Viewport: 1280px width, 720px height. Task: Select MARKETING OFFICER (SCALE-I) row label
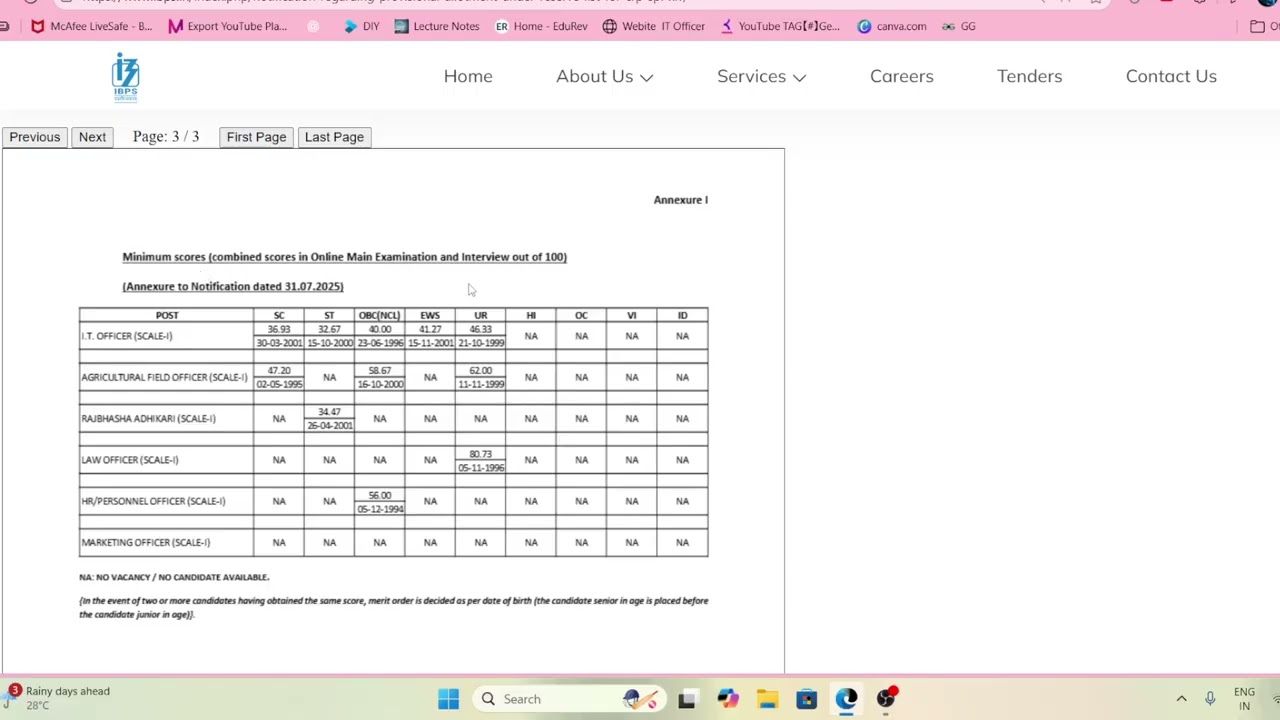[x=146, y=542]
